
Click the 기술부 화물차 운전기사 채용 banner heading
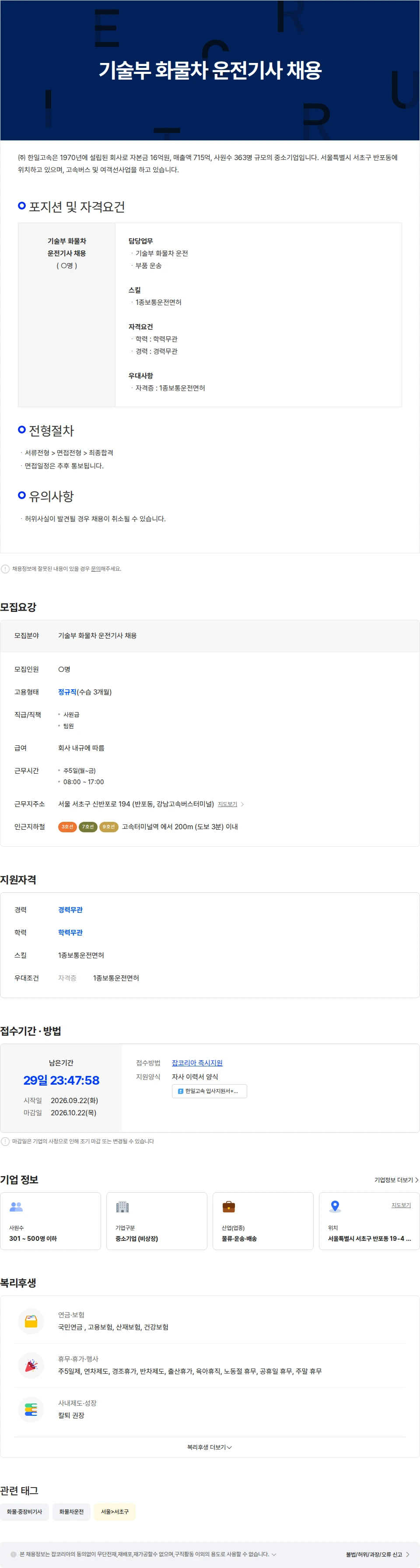click(x=210, y=70)
